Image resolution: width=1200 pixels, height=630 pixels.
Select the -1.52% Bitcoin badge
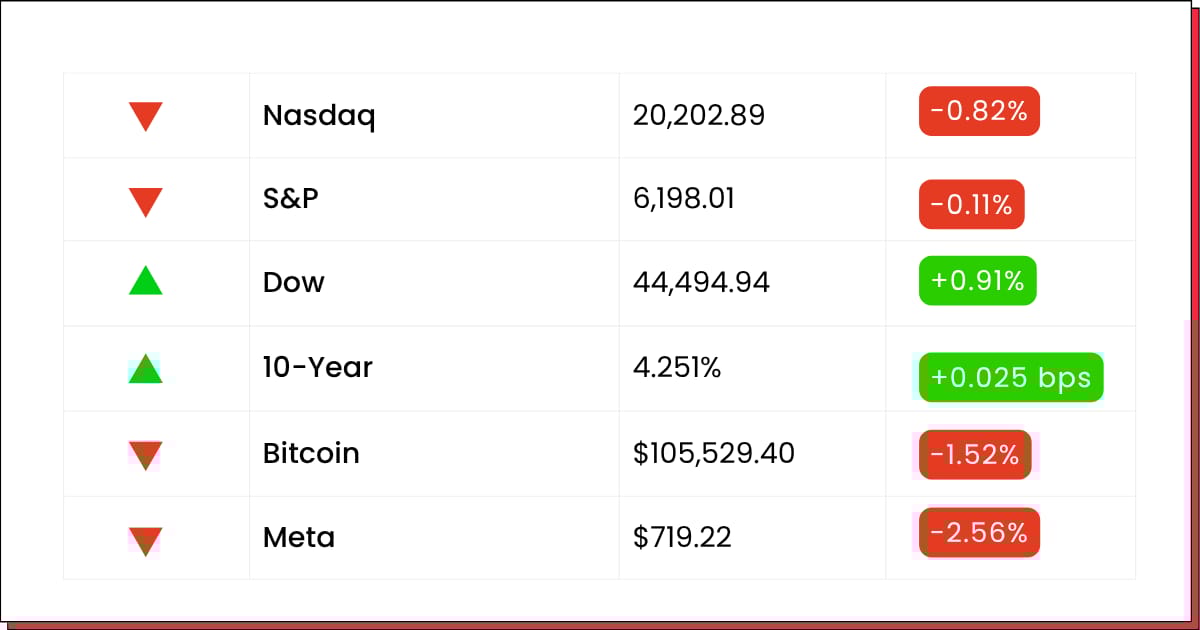coord(975,455)
